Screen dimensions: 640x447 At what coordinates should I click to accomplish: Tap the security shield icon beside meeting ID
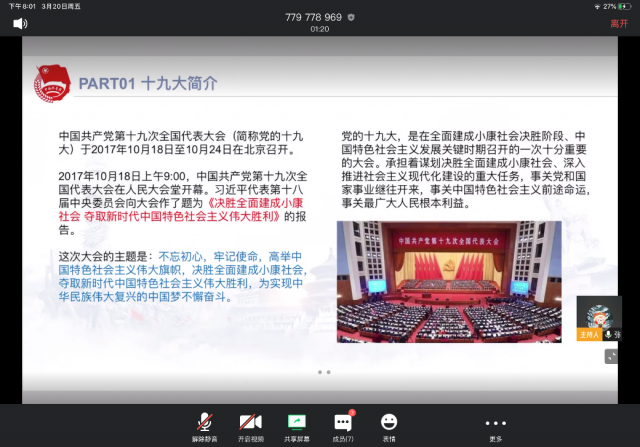tap(351, 17)
